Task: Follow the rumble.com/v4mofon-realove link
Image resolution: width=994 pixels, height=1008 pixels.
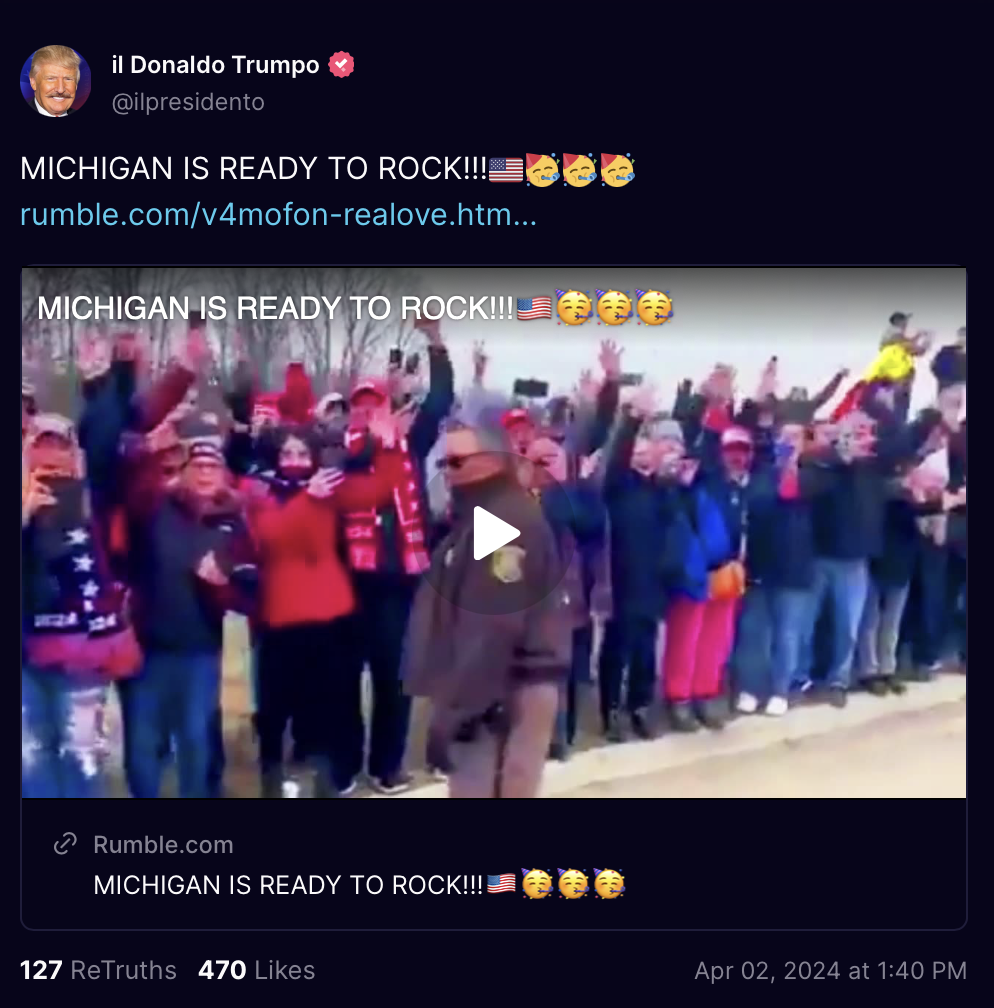Action: click(x=278, y=215)
